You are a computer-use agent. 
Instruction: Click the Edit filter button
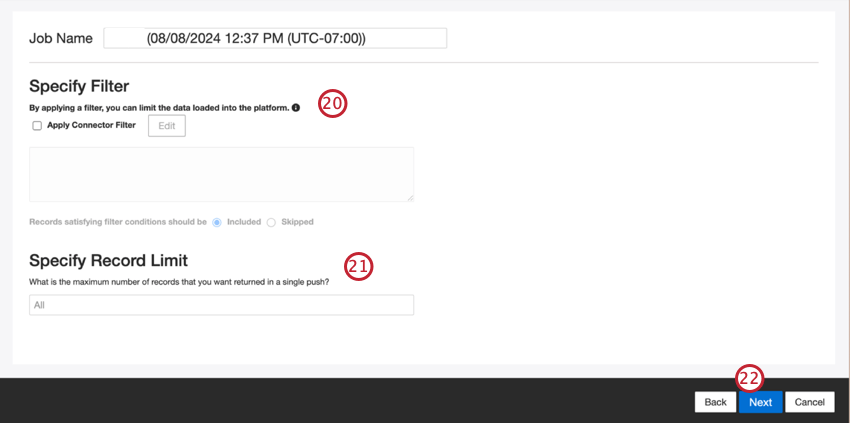[167, 125]
